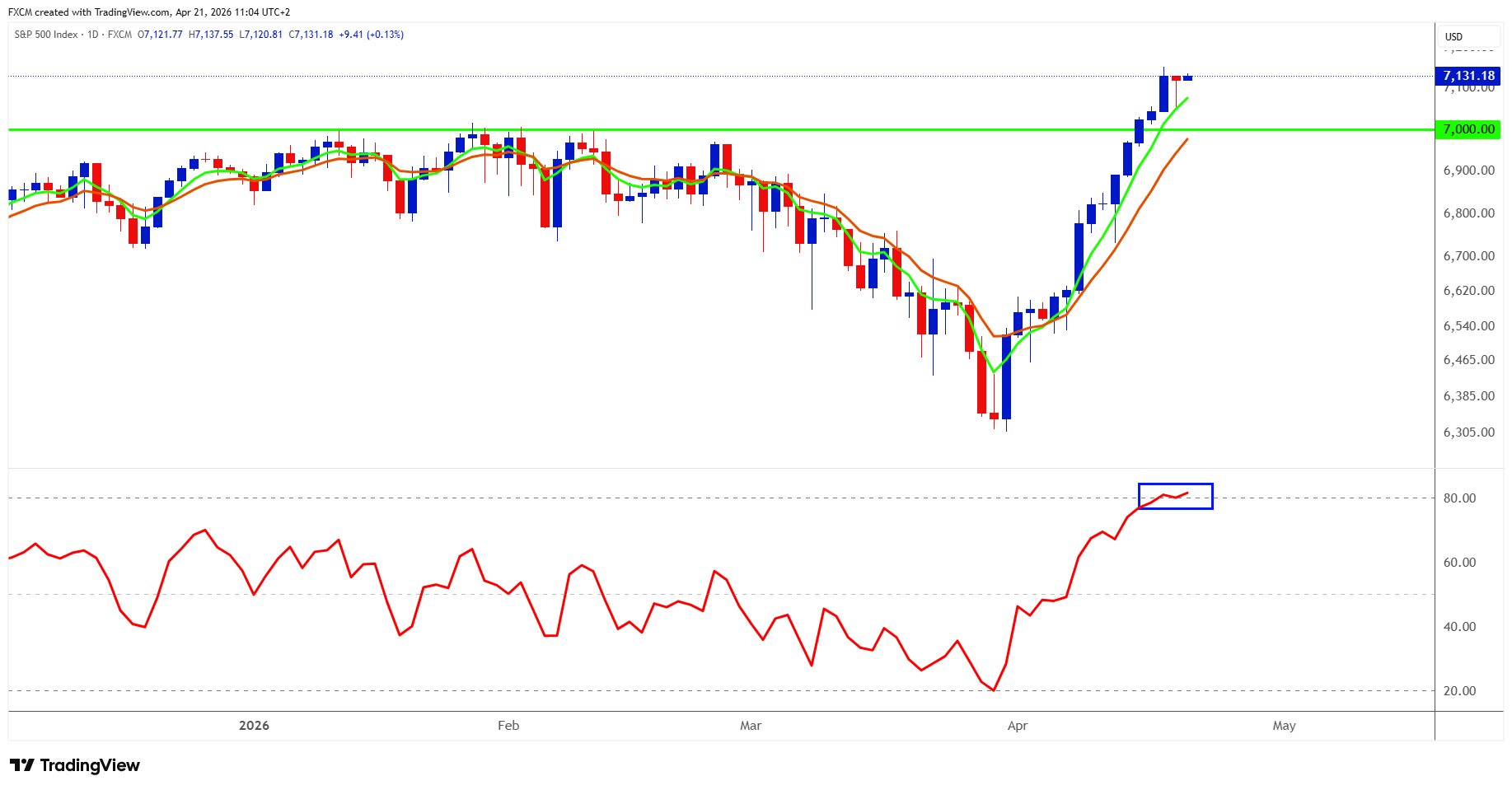The height and width of the screenshot is (790, 1512).
Task: Click the blue 7,131.18 current price tag
Action: click(1468, 76)
